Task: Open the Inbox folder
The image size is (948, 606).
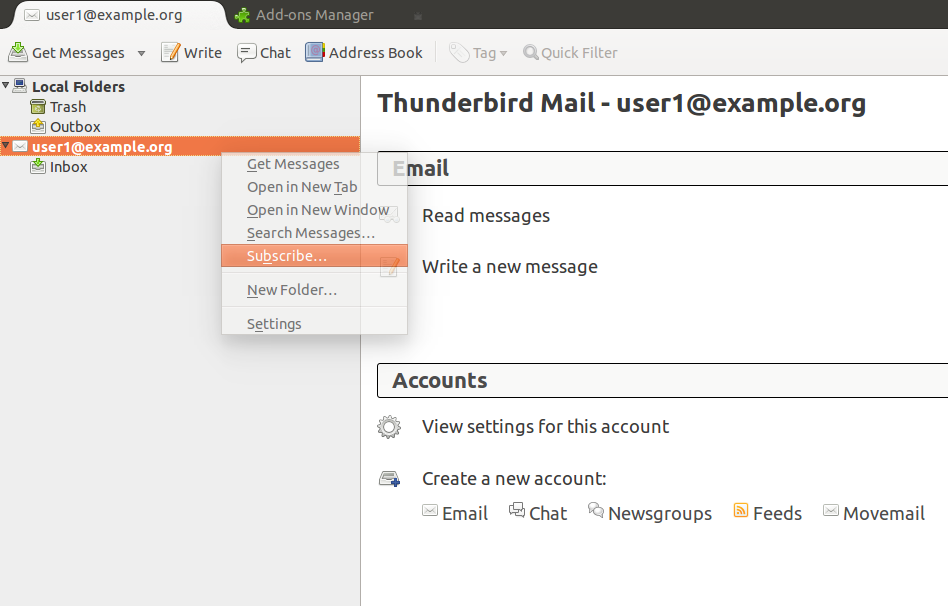Action: 68,167
